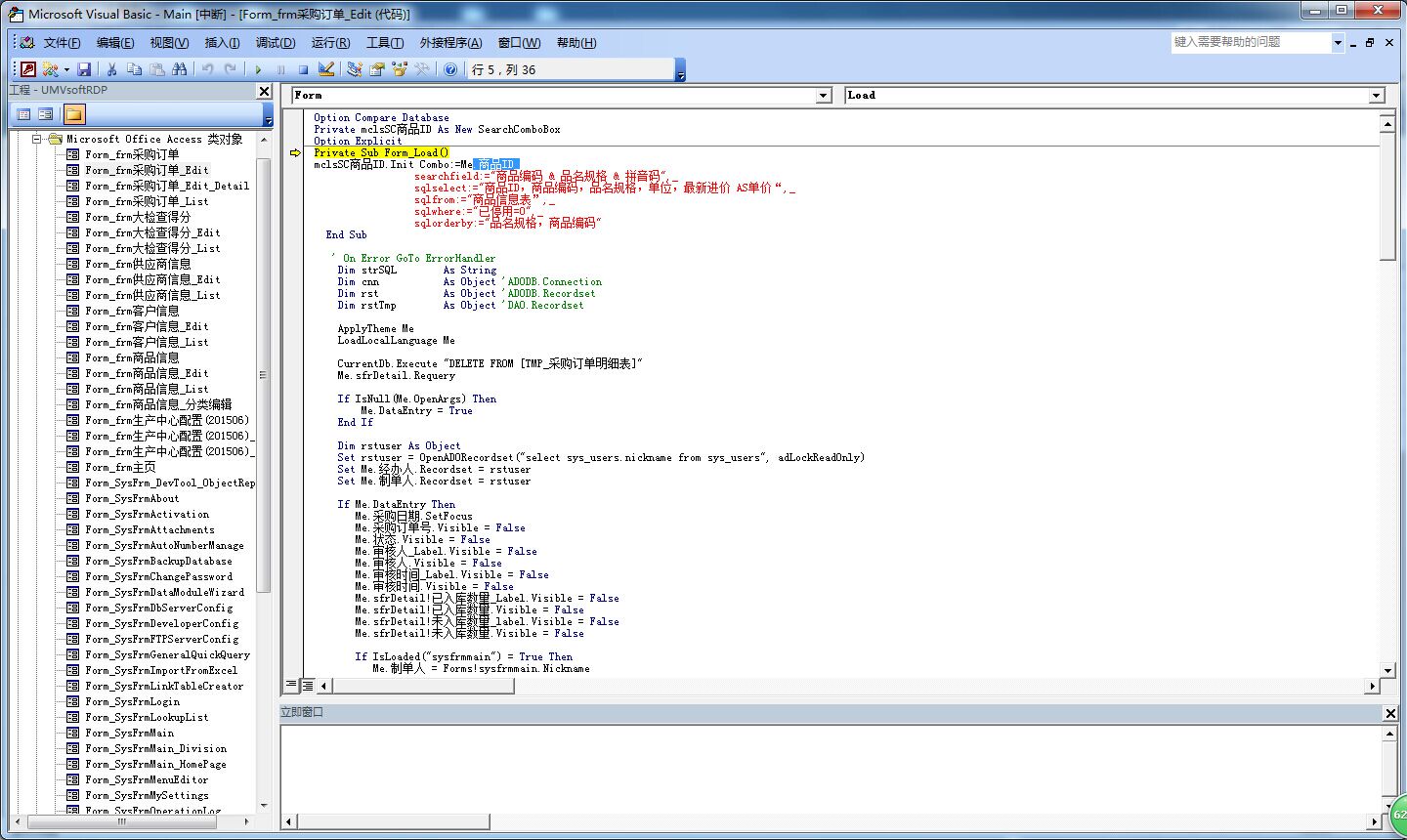The image size is (1407, 840).
Task: Close the 立即窗口 immediate window
Action: pyautogui.click(x=1390, y=713)
